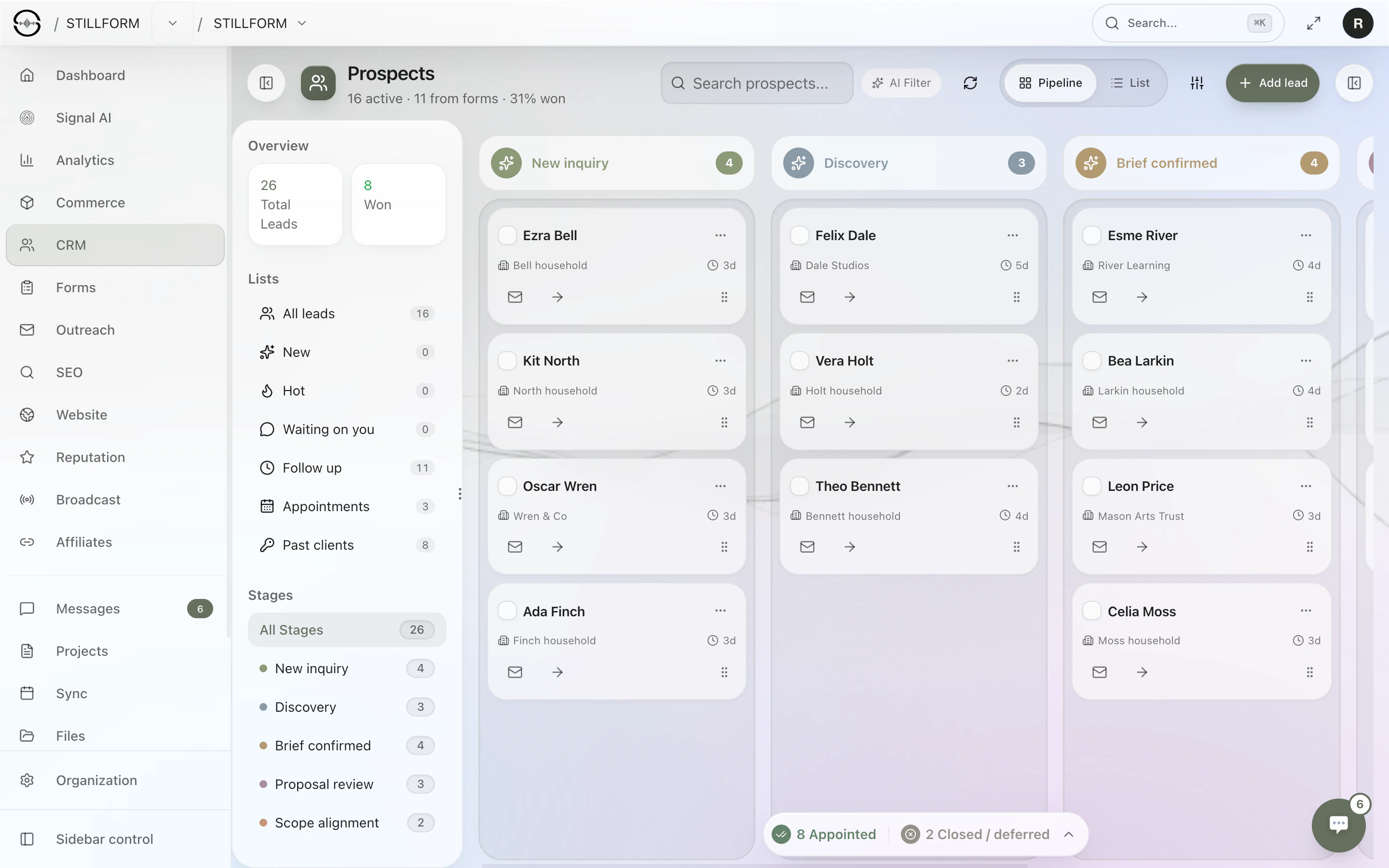1389x868 pixels.
Task: Open user avatar R menu
Action: coord(1358,23)
